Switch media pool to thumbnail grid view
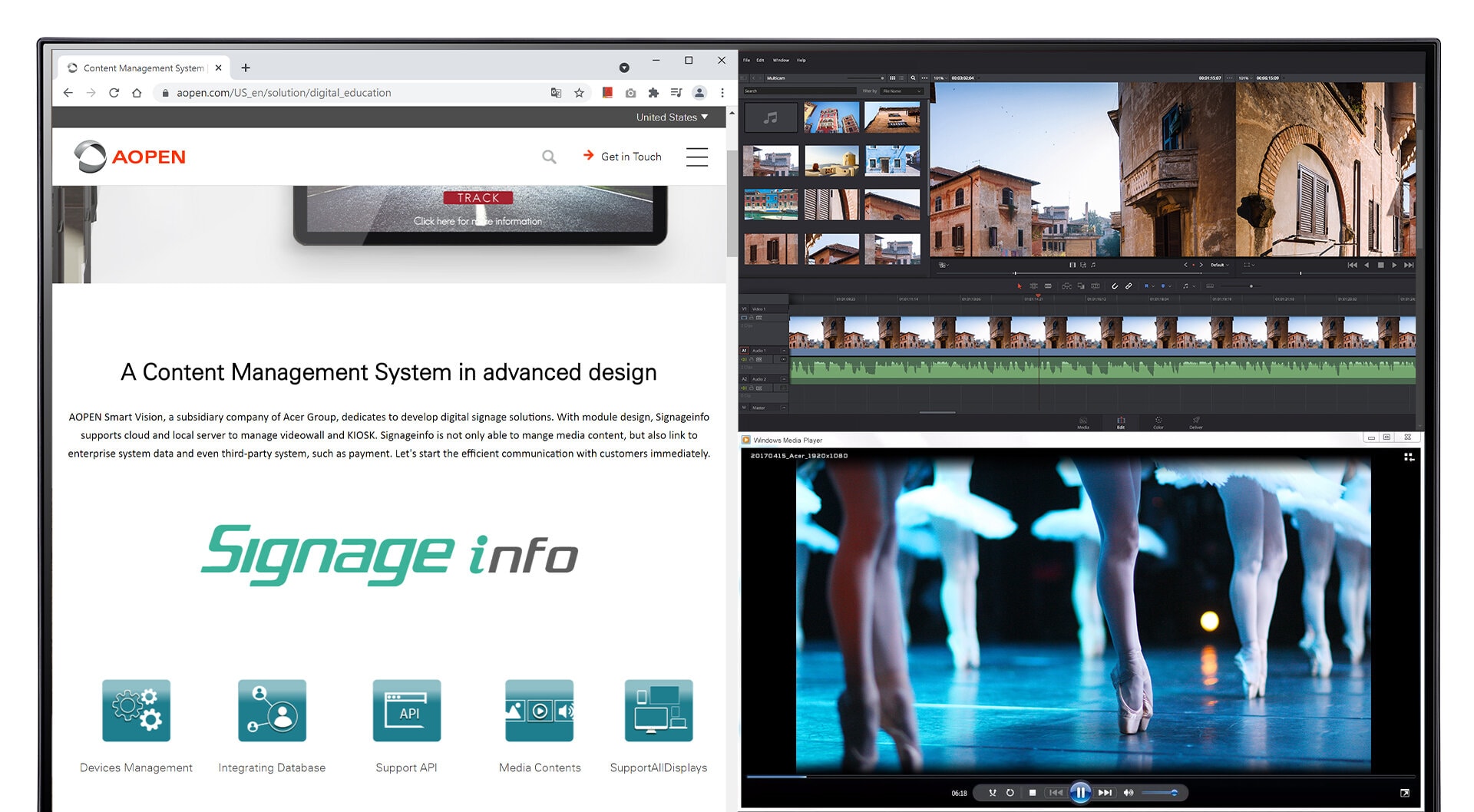 click(x=892, y=78)
